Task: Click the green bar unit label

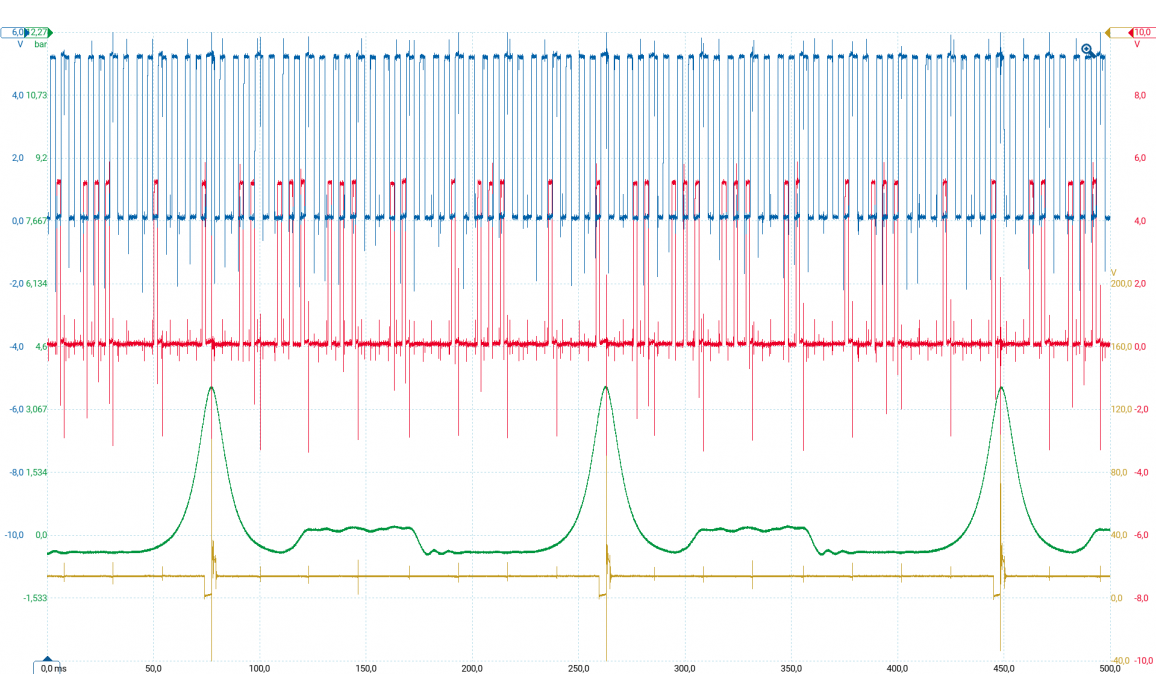Action: (x=41, y=44)
